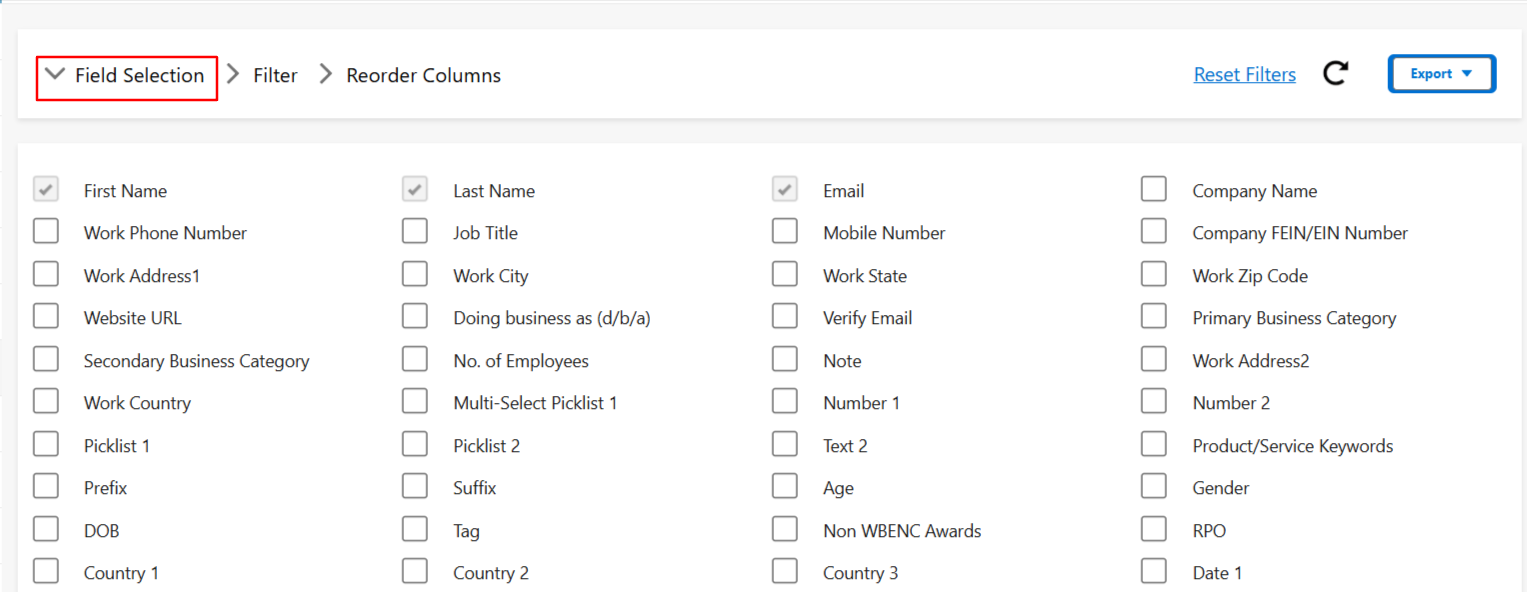Check the Primary Business Category box
The height and width of the screenshot is (592, 1527).
point(1154,317)
